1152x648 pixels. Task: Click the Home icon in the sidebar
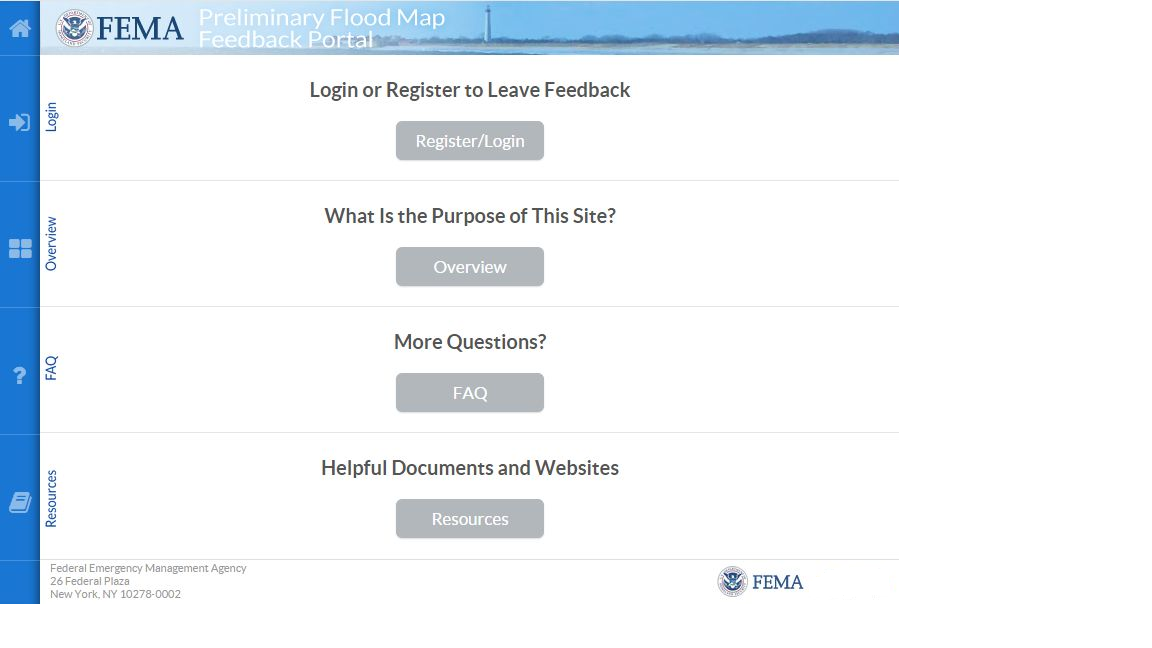20,28
